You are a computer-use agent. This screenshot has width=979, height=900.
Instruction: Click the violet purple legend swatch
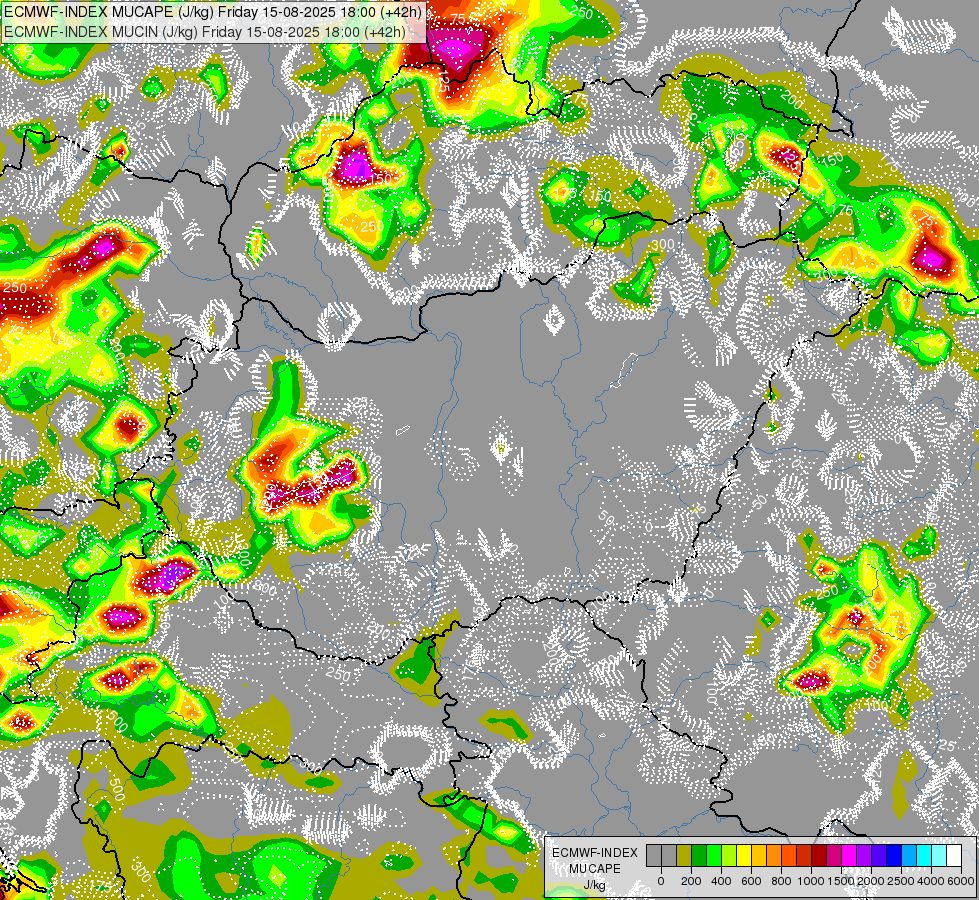click(x=865, y=856)
